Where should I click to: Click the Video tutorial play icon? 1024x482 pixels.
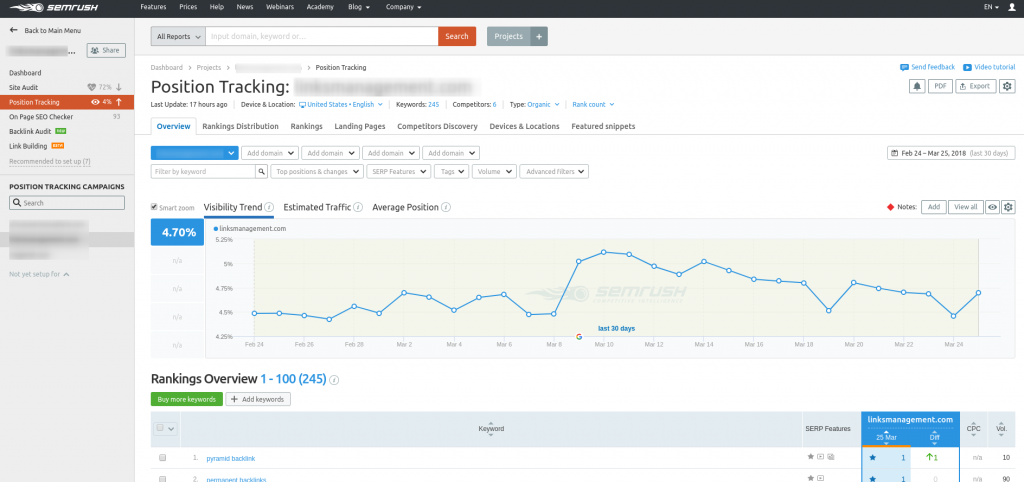(967, 67)
